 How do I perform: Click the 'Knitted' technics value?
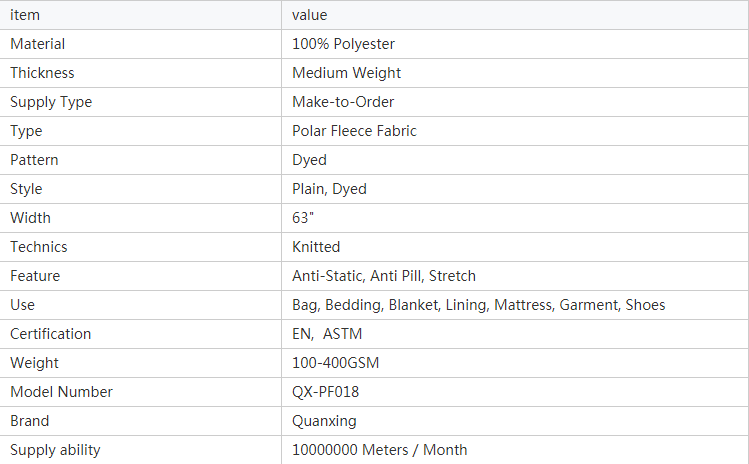click(x=316, y=247)
